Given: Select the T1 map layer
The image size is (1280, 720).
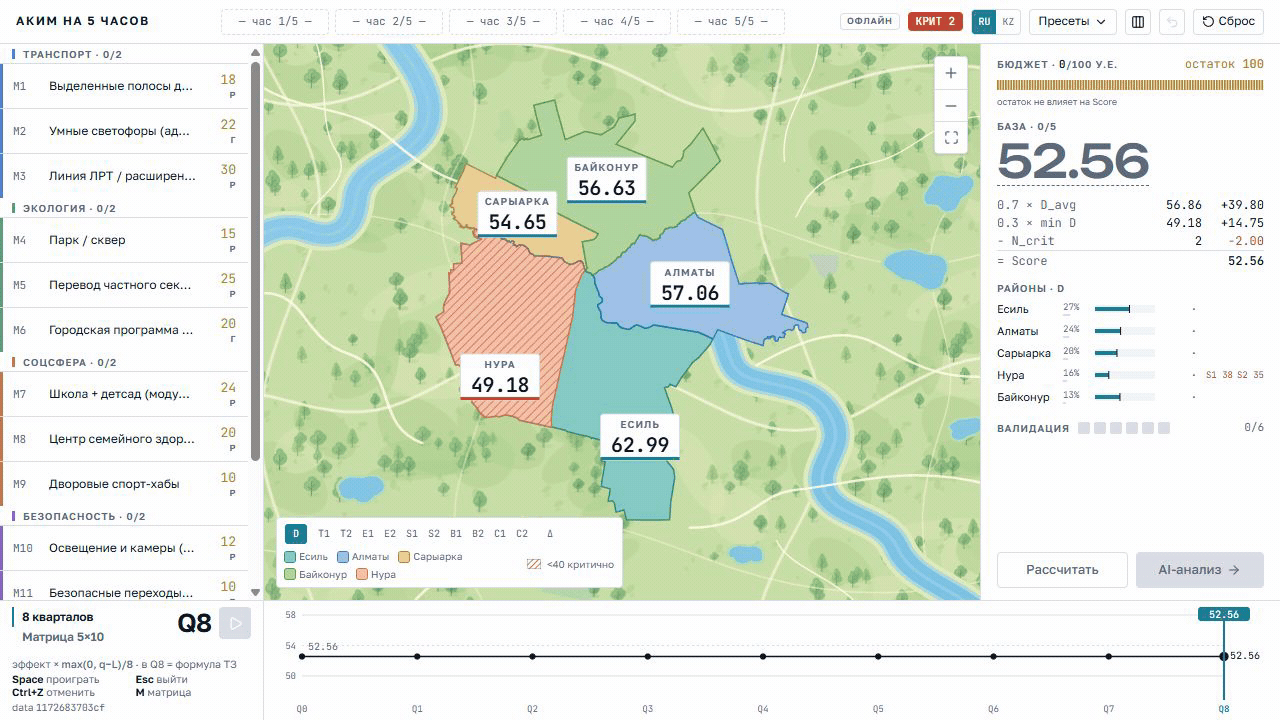Looking at the screenshot, I should (324, 534).
